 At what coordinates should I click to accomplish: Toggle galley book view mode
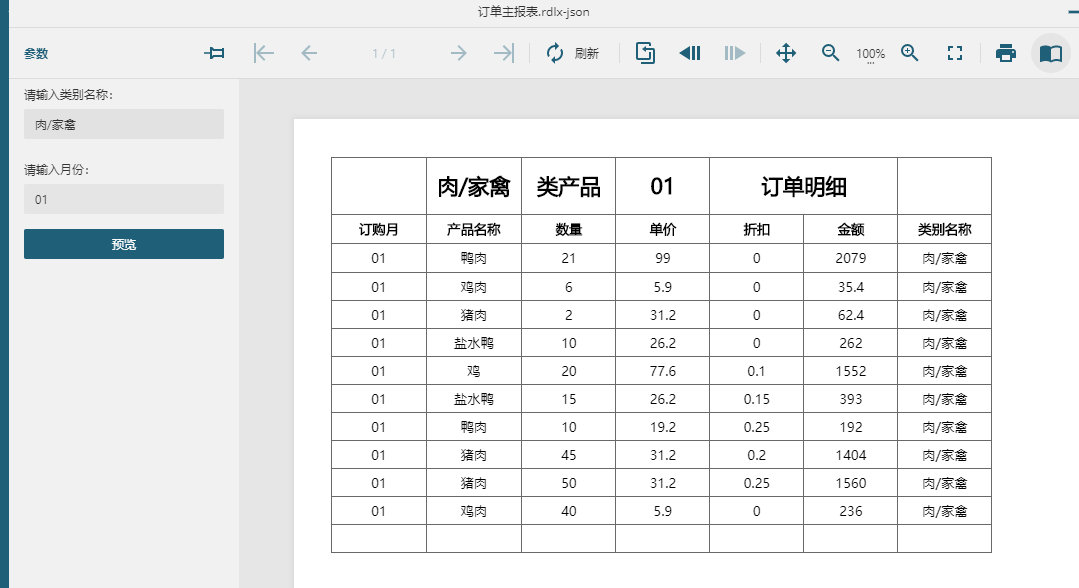pyautogui.click(x=1051, y=53)
